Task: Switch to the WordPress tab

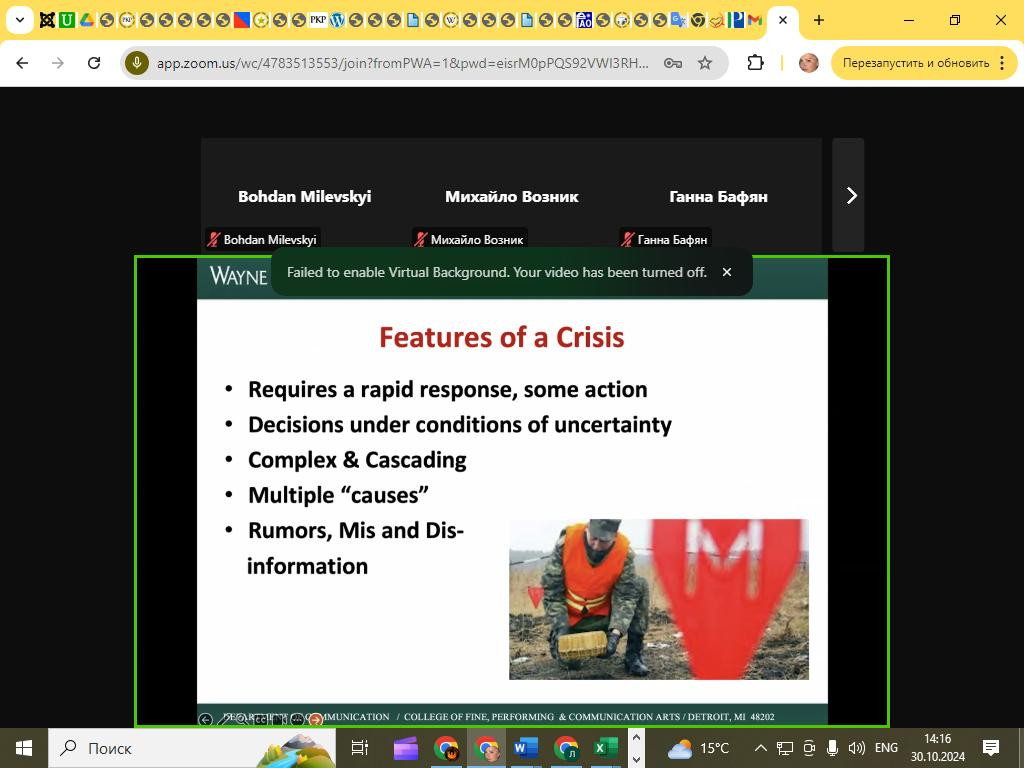Action: click(337, 20)
